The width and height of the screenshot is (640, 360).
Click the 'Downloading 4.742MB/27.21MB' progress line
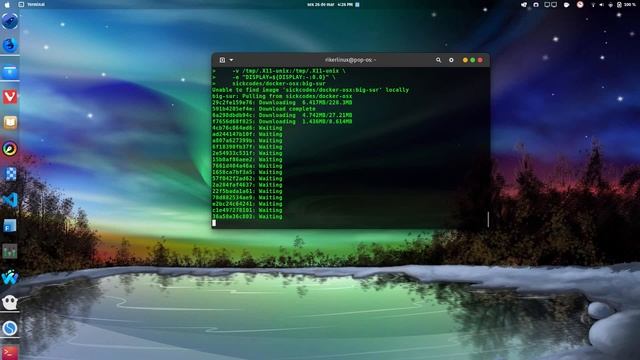pyautogui.click(x=282, y=115)
